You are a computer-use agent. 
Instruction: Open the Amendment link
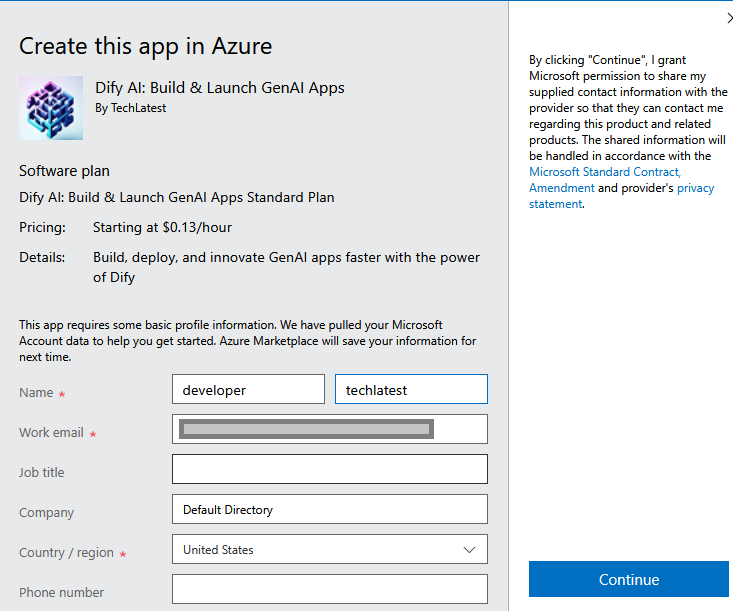562,188
